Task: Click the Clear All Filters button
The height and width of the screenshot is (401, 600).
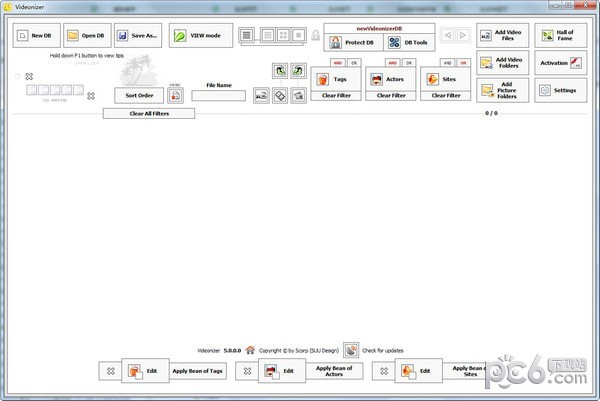Action: point(149,114)
